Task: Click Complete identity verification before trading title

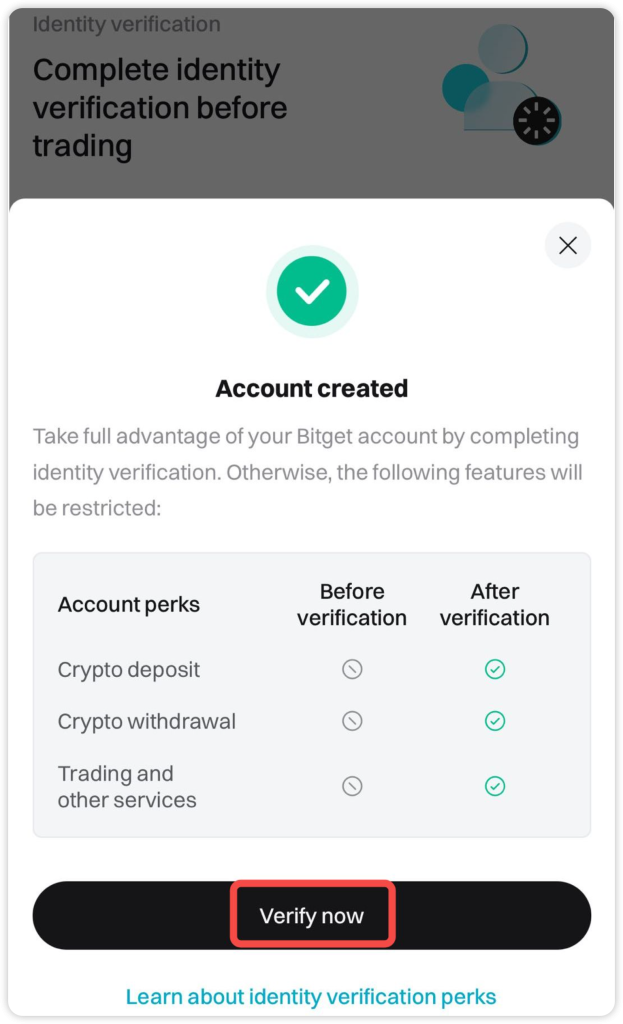Action: coord(160,108)
